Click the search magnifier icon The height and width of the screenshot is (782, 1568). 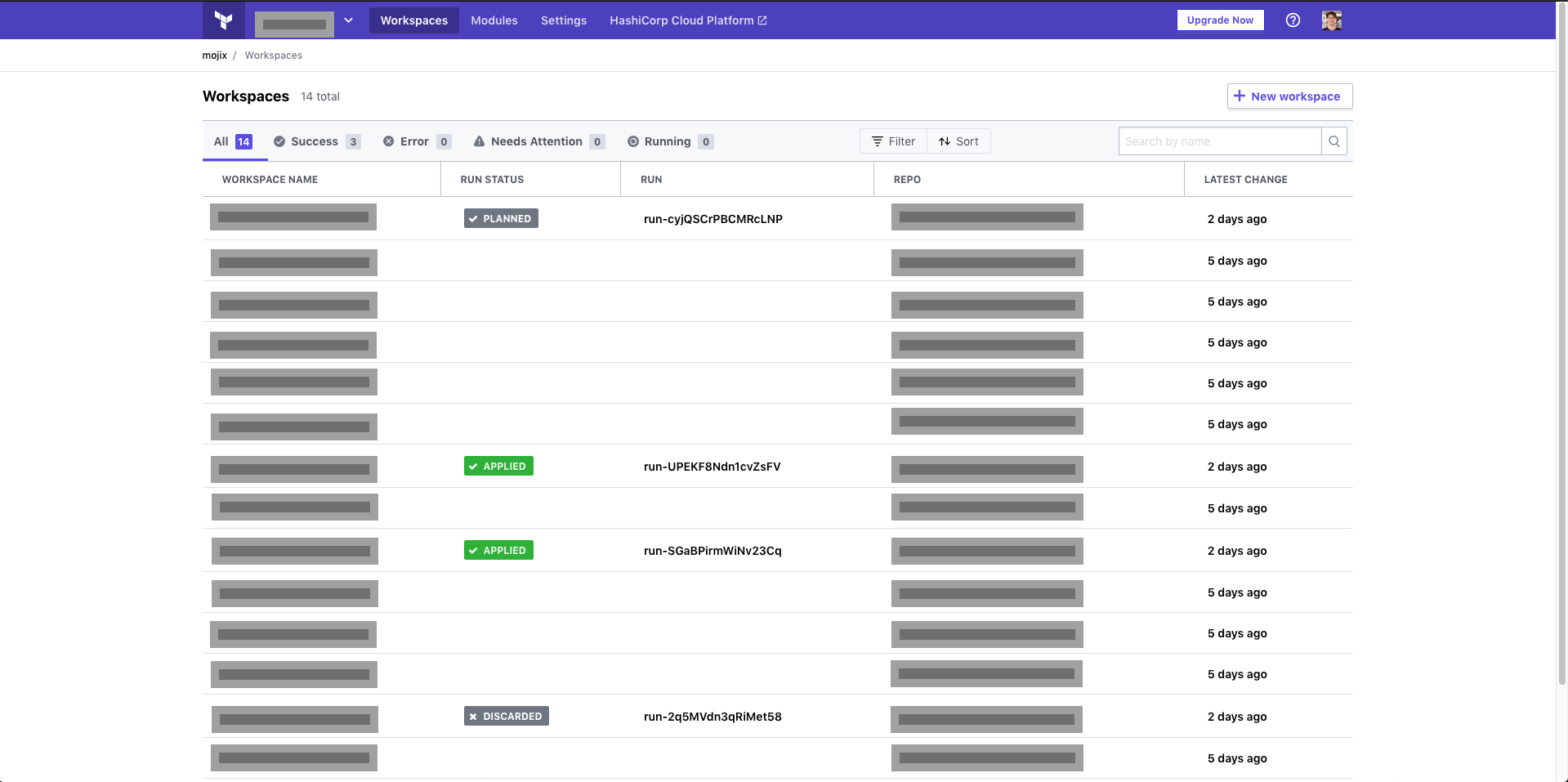[x=1333, y=141]
